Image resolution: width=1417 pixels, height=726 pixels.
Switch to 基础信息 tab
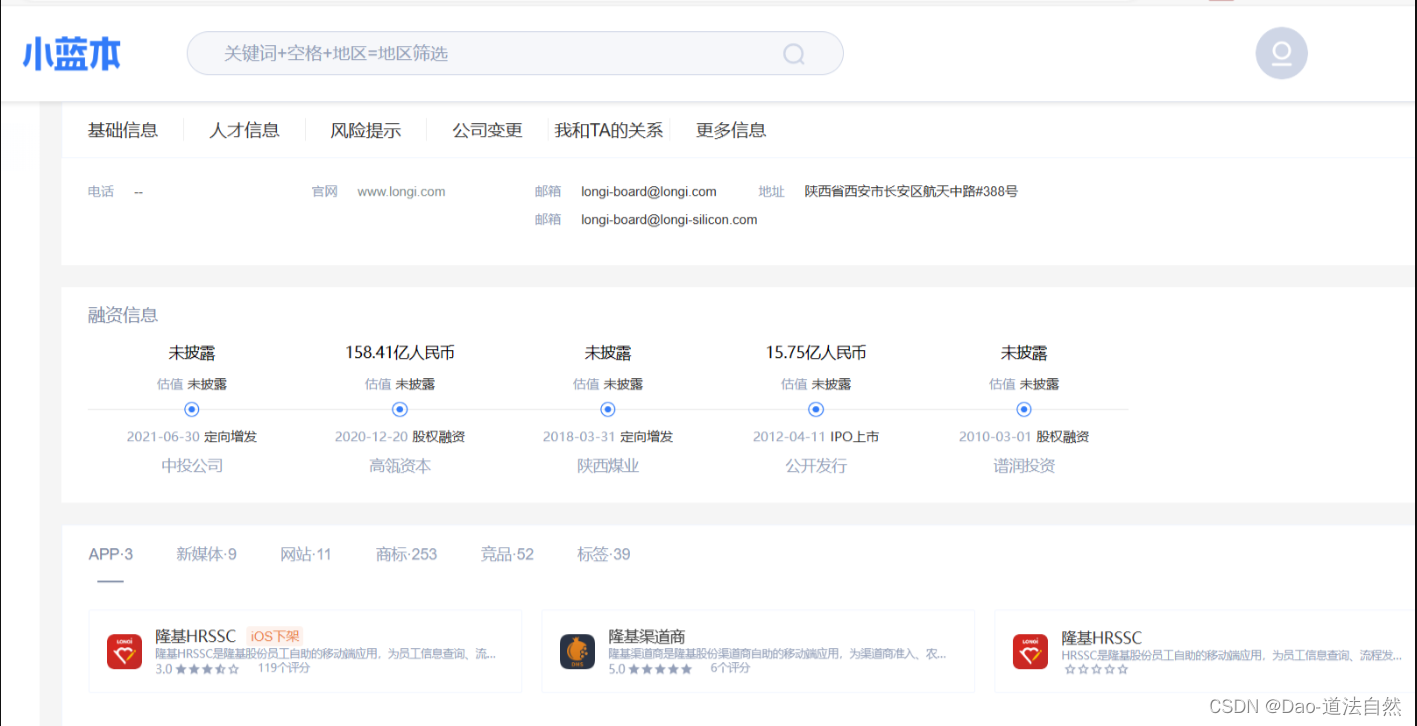[123, 130]
